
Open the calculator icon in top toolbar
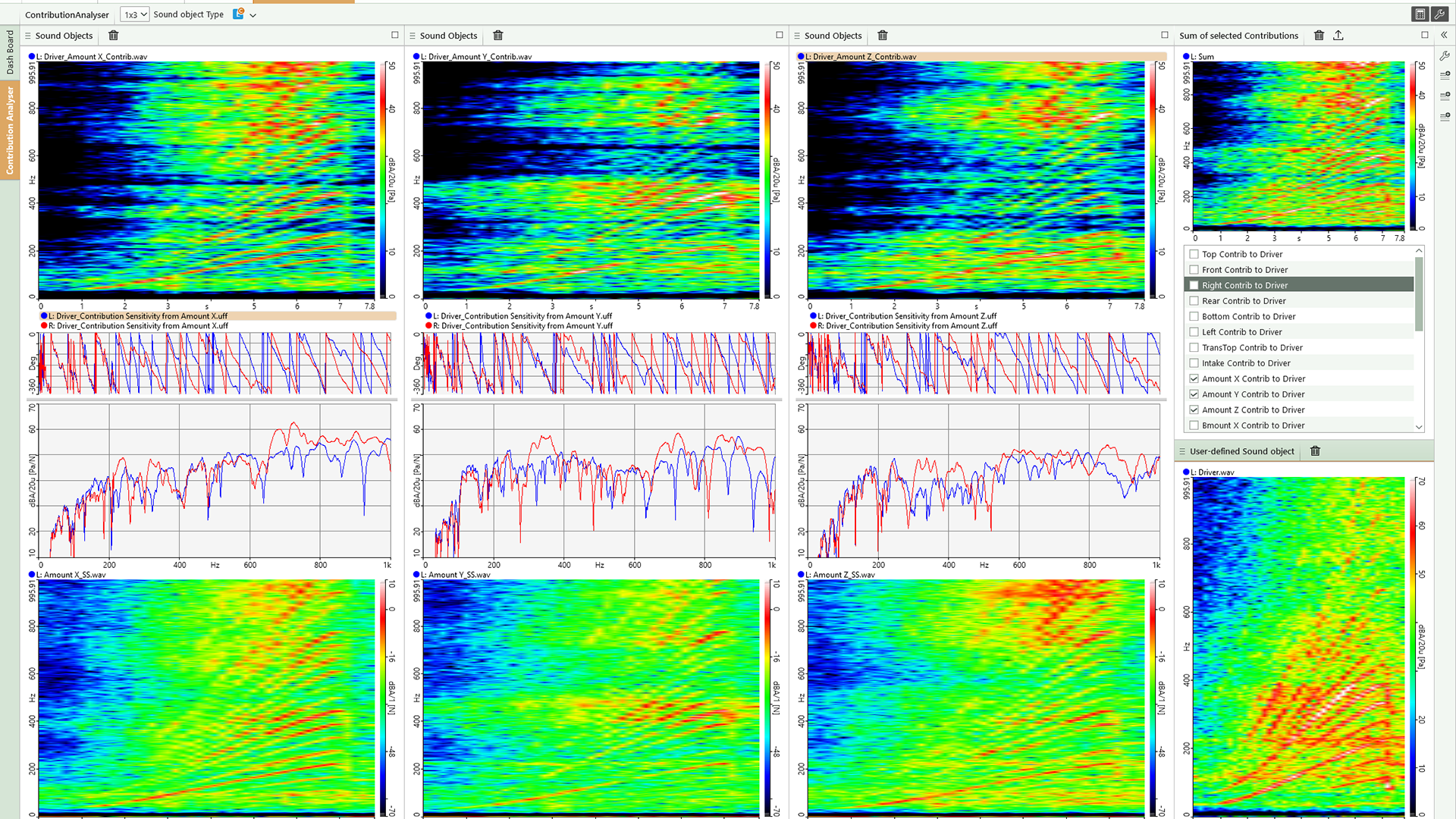[x=1420, y=14]
